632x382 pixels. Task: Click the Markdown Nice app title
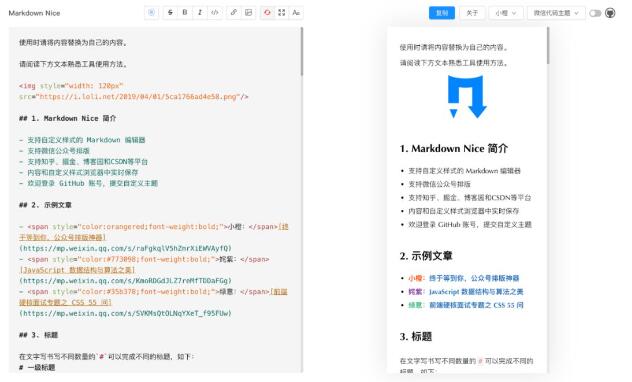coord(34,13)
